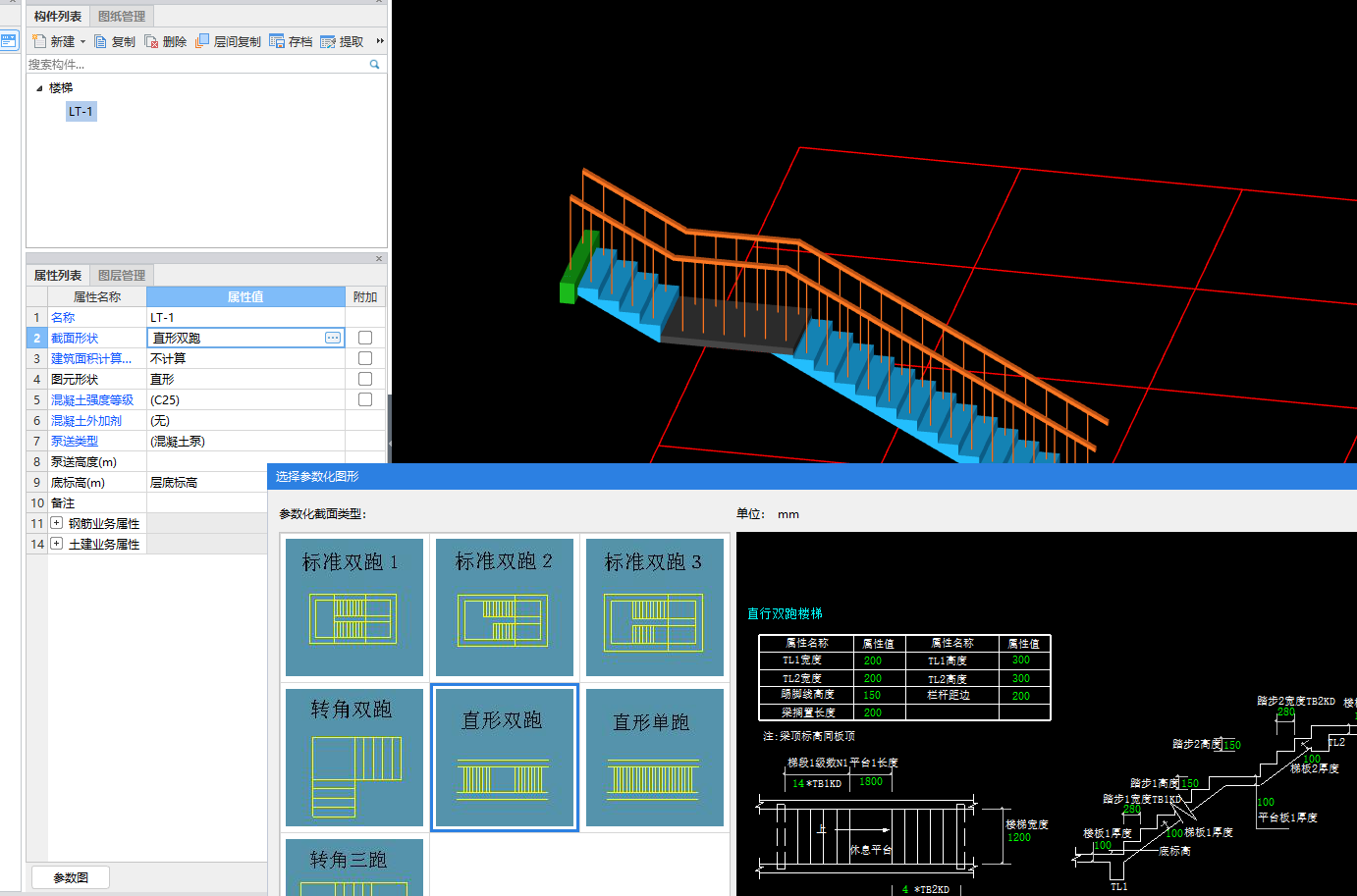Image resolution: width=1357 pixels, height=896 pixels.
Task: Click the 属性值 column header
Action: [245, 296]
